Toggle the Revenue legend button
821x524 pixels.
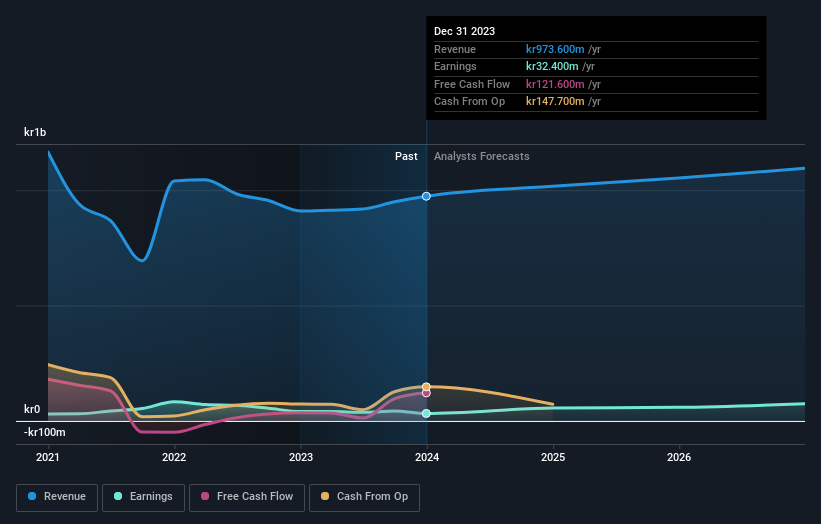point(57,497)
